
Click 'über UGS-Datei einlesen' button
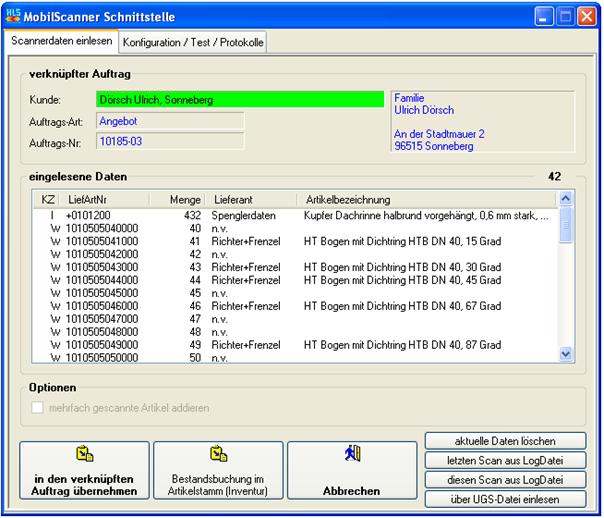coord(503,499)
